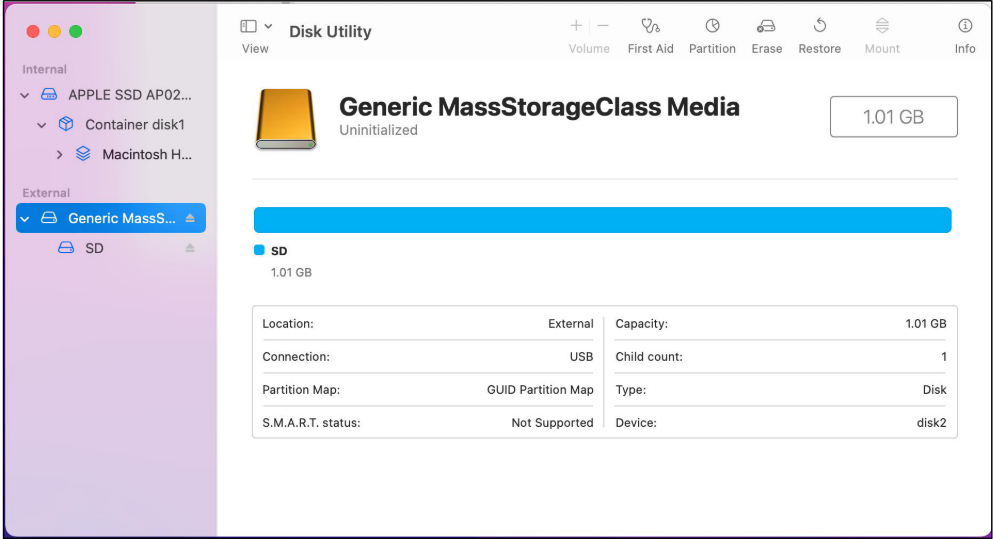Image resolution: width=993 pixels, height=539 pixels.
Task: Expand the Macintosh HD volume group
Action: click(x=60, y=155)
